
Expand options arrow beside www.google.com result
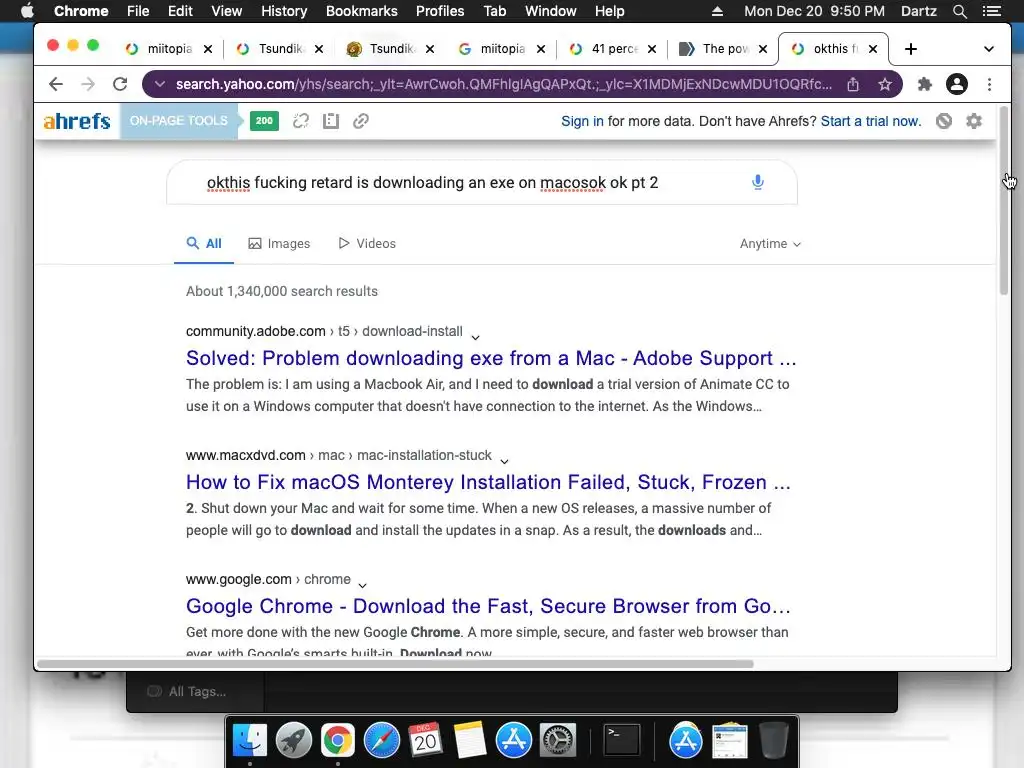362,585
